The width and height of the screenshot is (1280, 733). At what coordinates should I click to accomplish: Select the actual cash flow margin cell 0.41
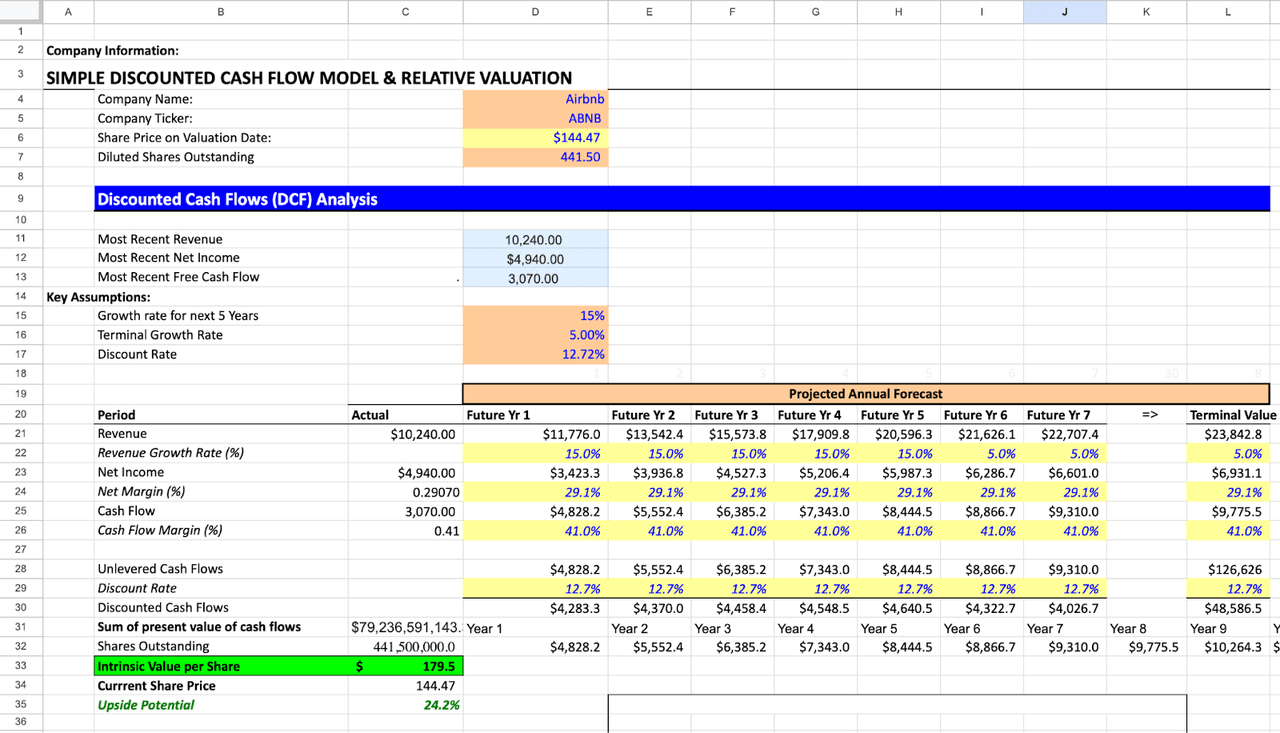click(x=405, y=531)
